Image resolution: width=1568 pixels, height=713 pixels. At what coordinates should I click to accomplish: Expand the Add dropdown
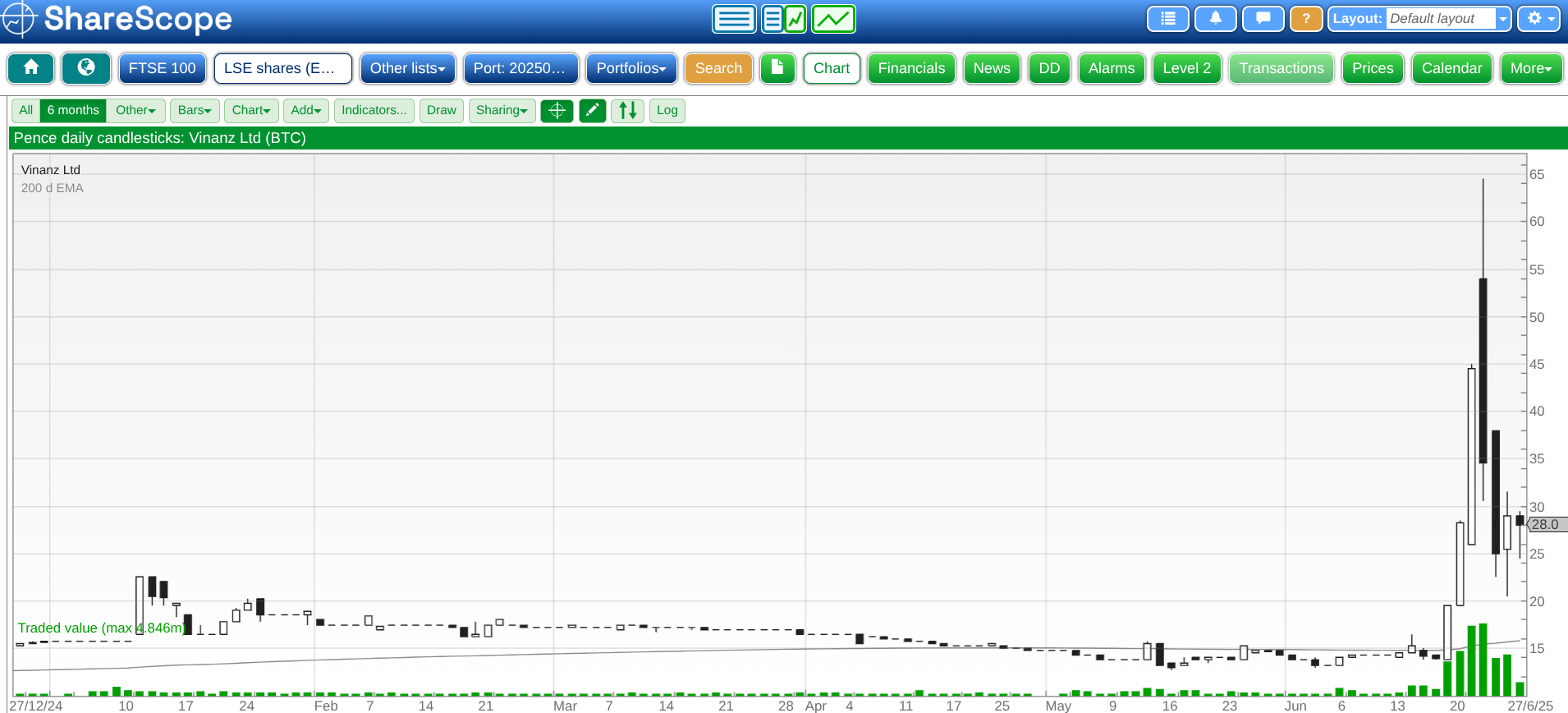pos(306,110)
